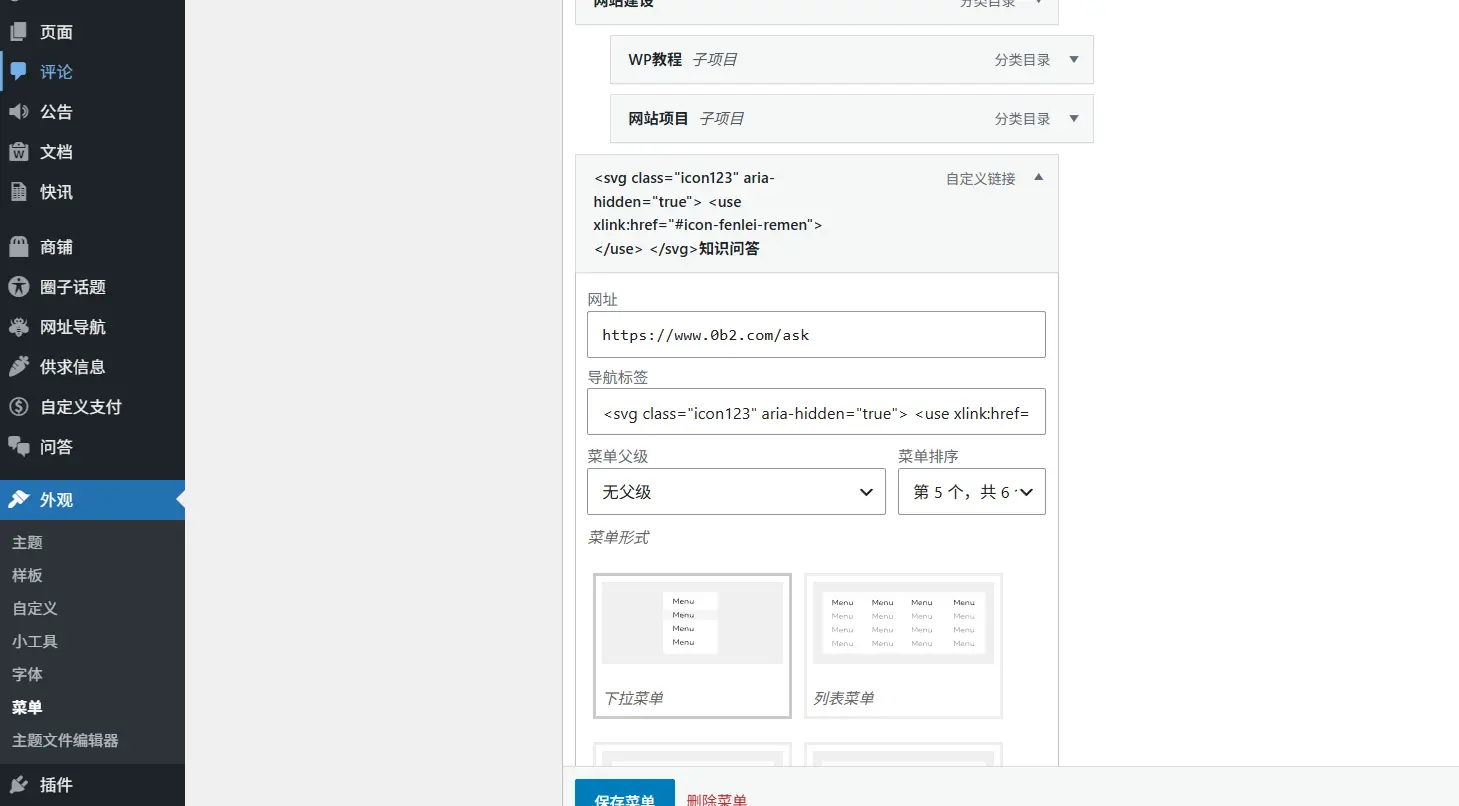This screenshot has width=1459, height=806.
Task: Open the 菜单 submenu entry
Action: pyautogui.click(x=27, y=707)
